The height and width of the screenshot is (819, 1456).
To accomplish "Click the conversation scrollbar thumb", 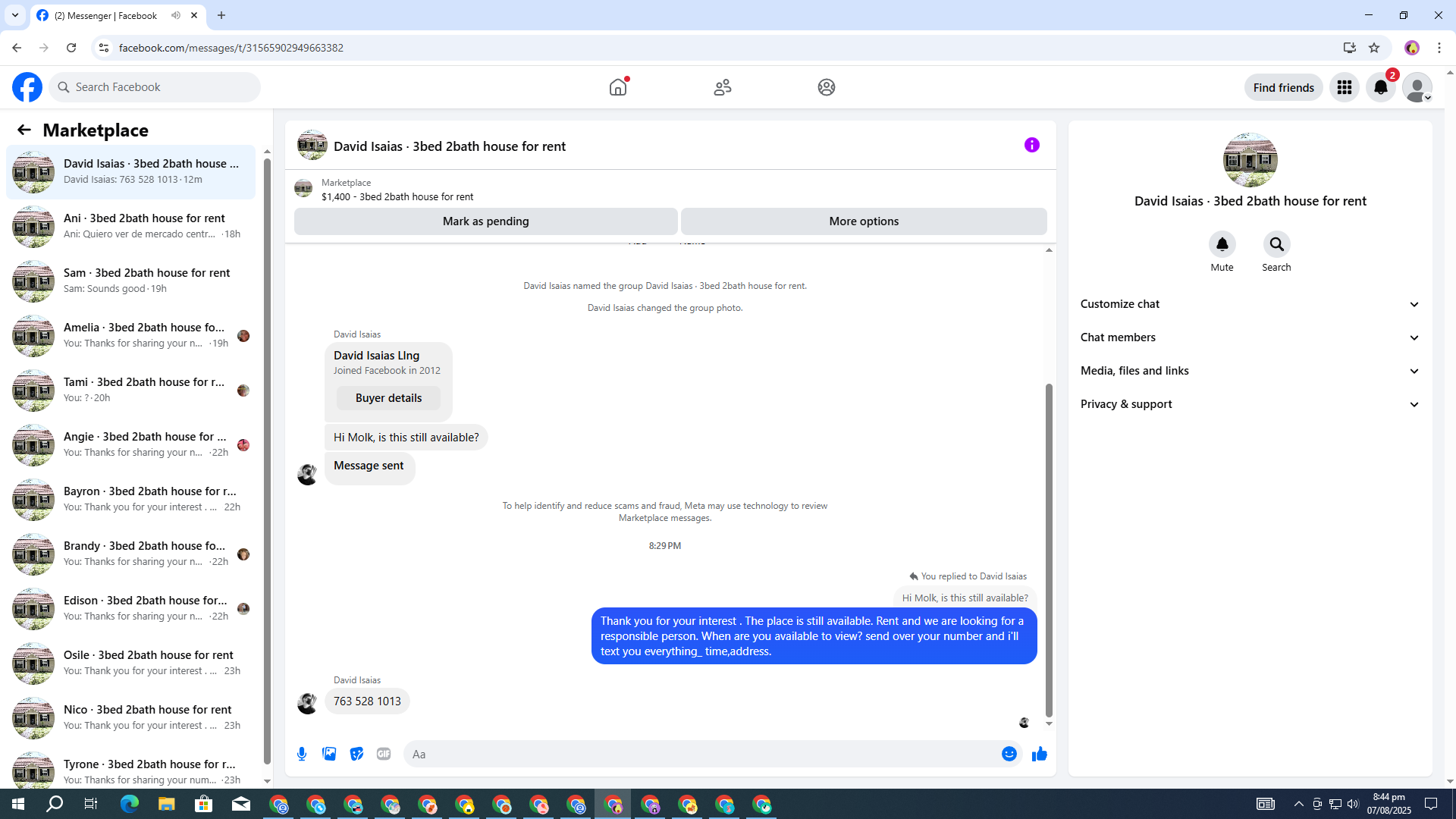I will tap(1050, 550).
